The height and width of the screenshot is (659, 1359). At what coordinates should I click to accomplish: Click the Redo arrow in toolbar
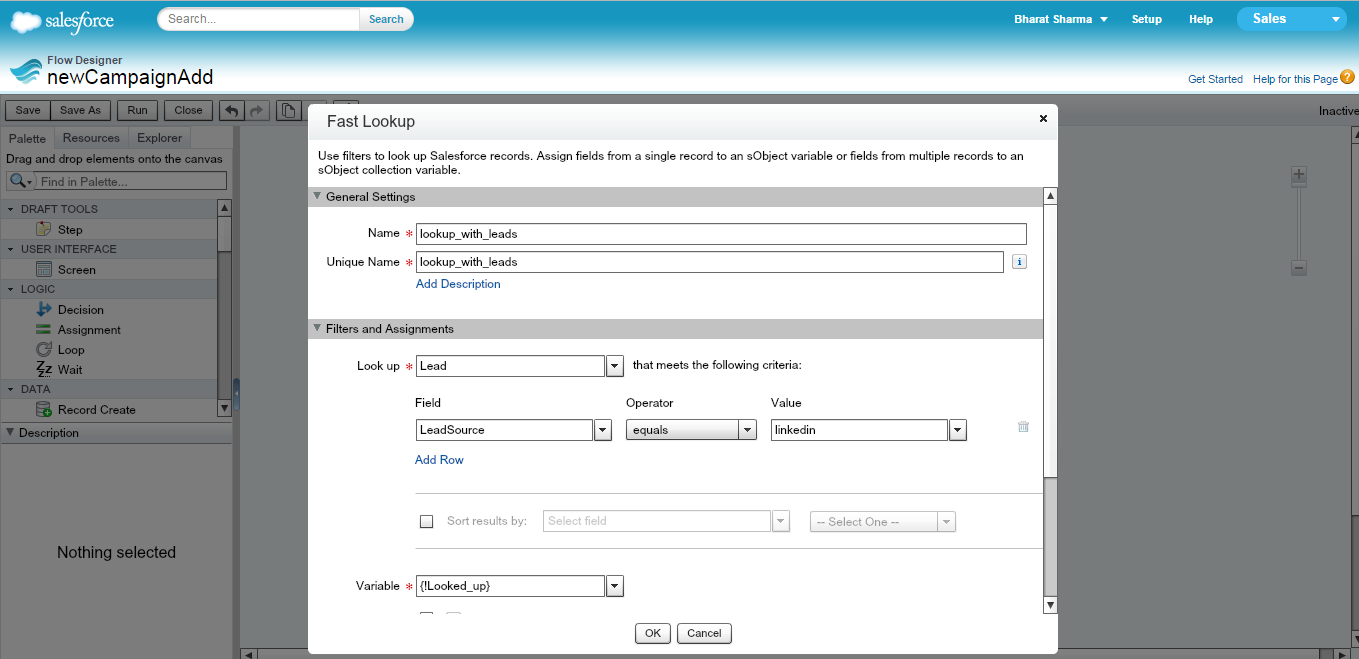click(x=257, y=110)
